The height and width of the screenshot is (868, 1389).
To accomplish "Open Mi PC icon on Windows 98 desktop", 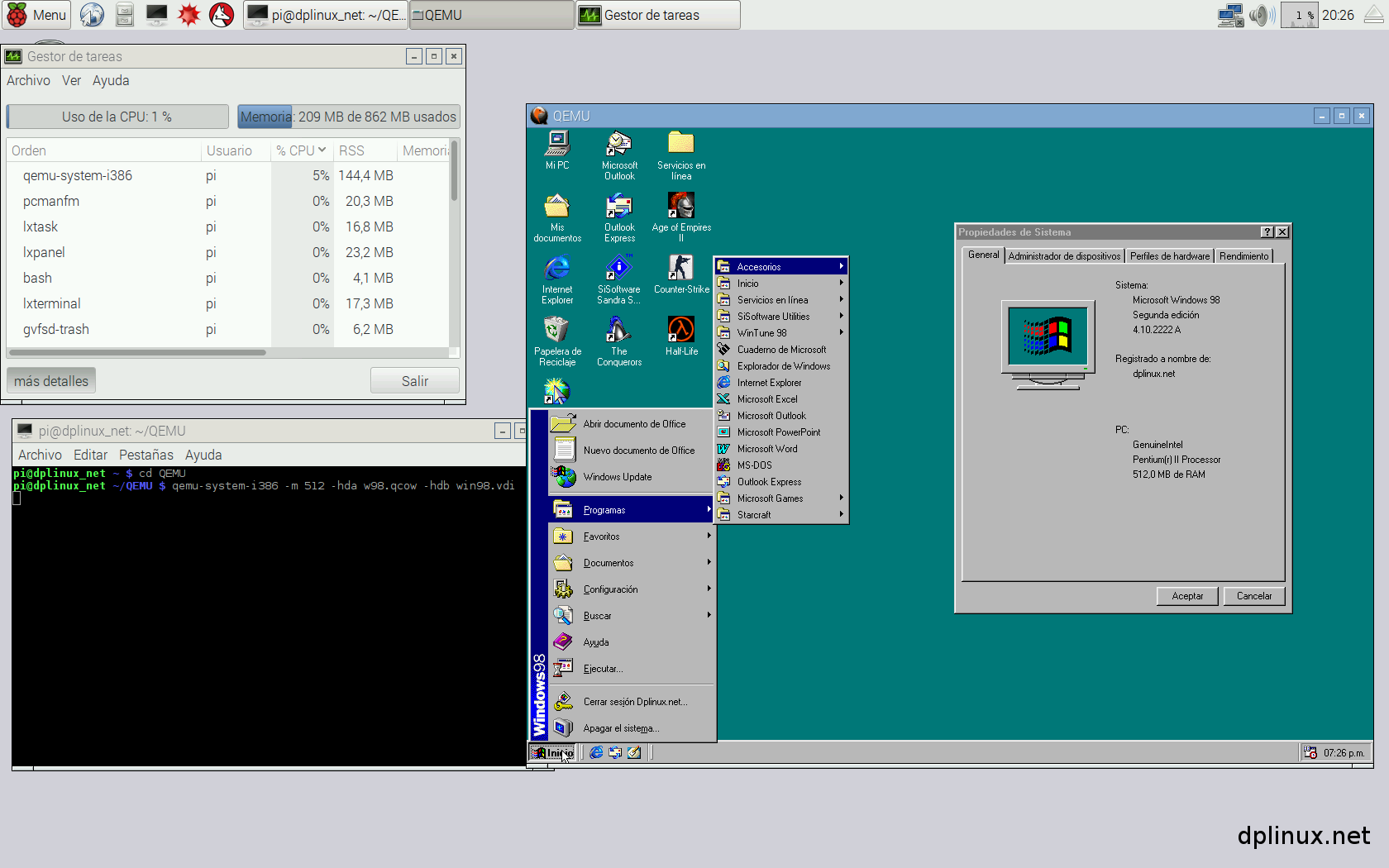I will click(557, 150).
